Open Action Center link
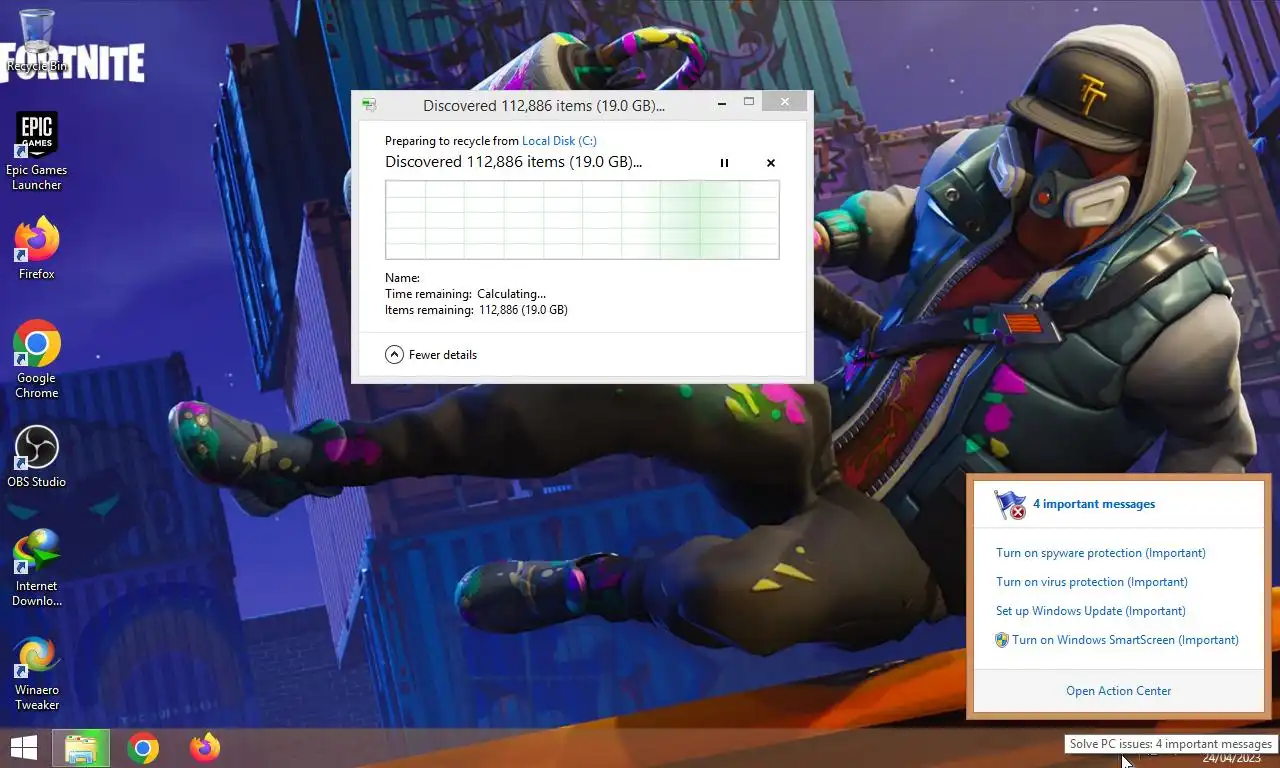This screenshot has height=768, width=1280. point(1119,691)
